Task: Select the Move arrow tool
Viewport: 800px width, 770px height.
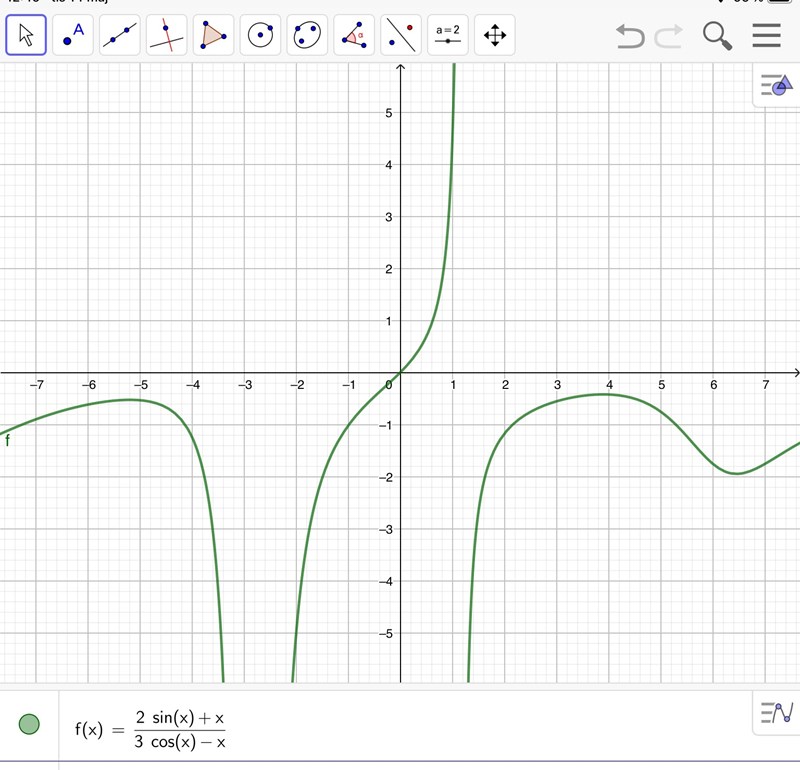Action: pos(26,36)
